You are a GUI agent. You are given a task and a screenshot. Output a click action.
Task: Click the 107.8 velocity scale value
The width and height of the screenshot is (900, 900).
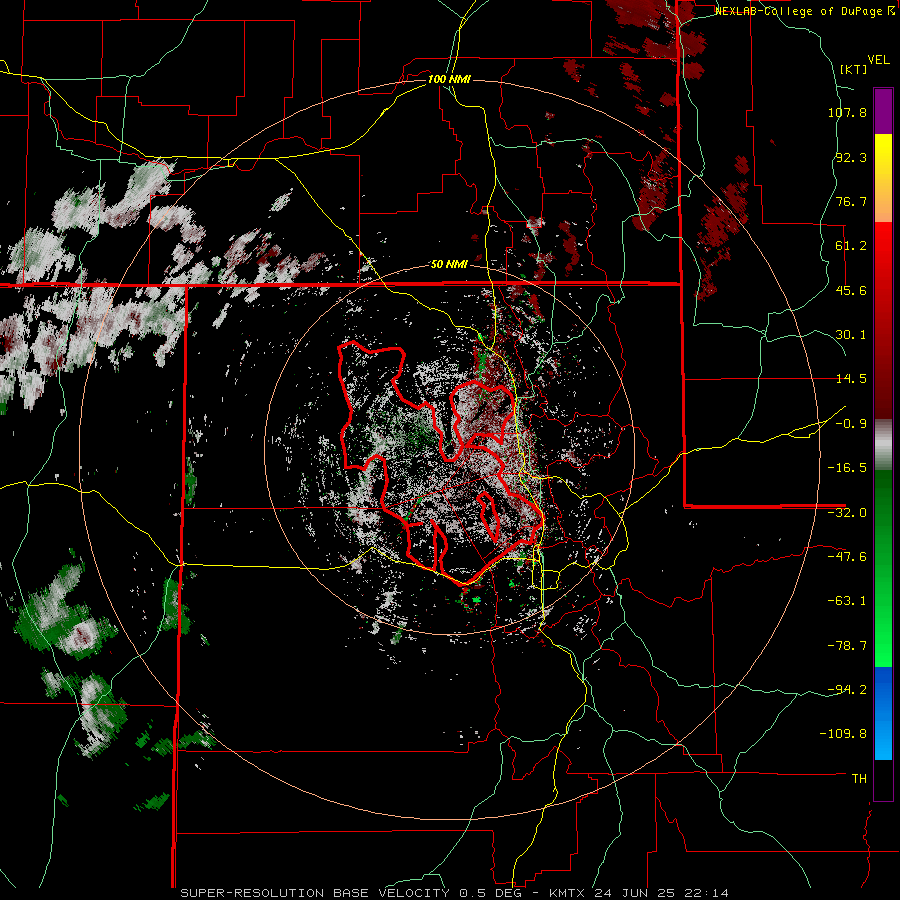click(847, 112)
